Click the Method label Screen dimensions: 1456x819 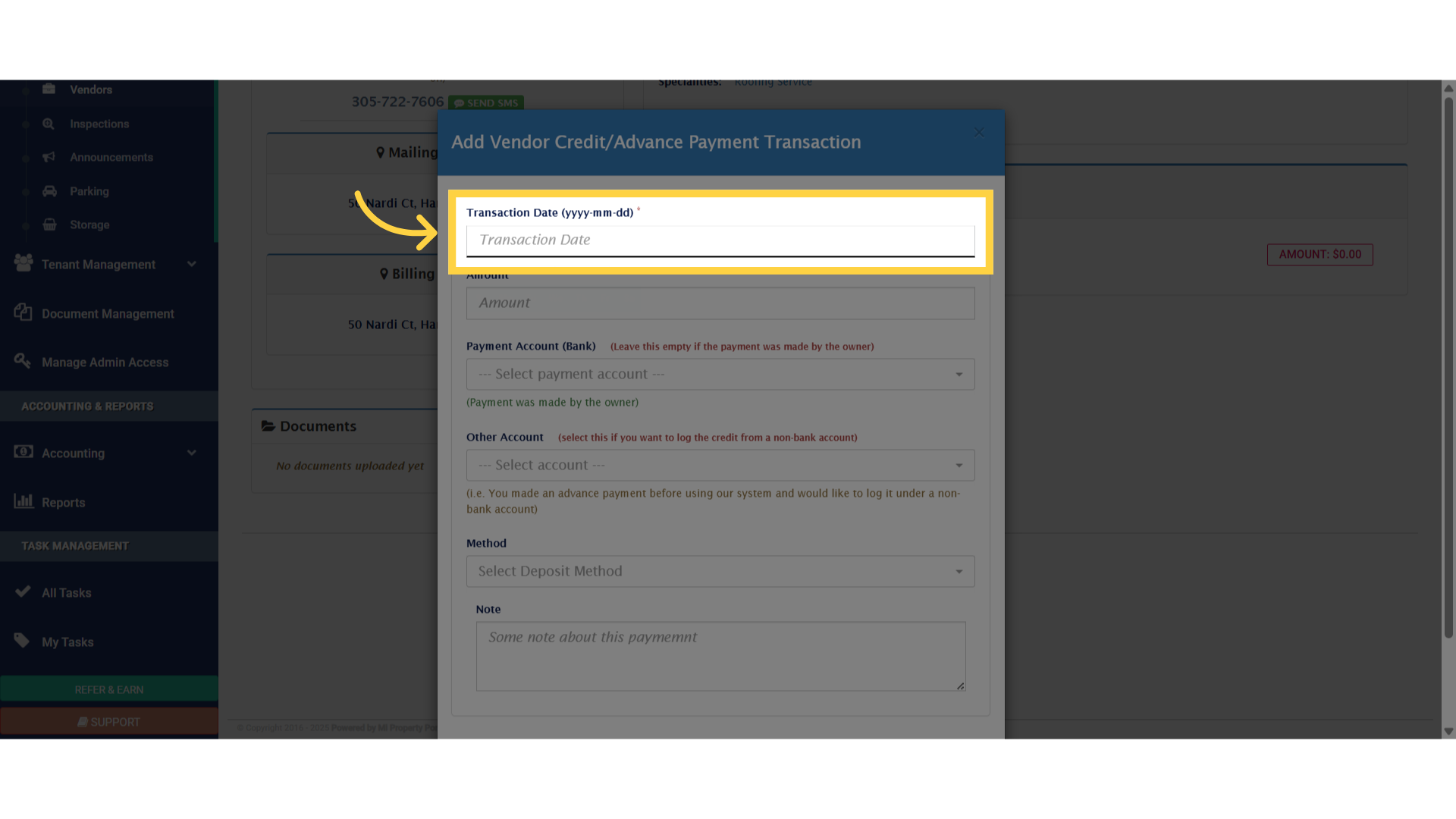pos(486,544)
